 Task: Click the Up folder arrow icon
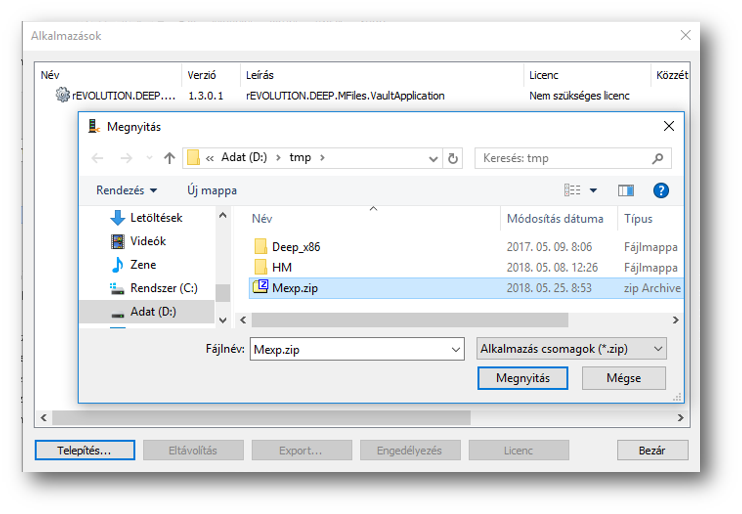(x=170, y=158)
